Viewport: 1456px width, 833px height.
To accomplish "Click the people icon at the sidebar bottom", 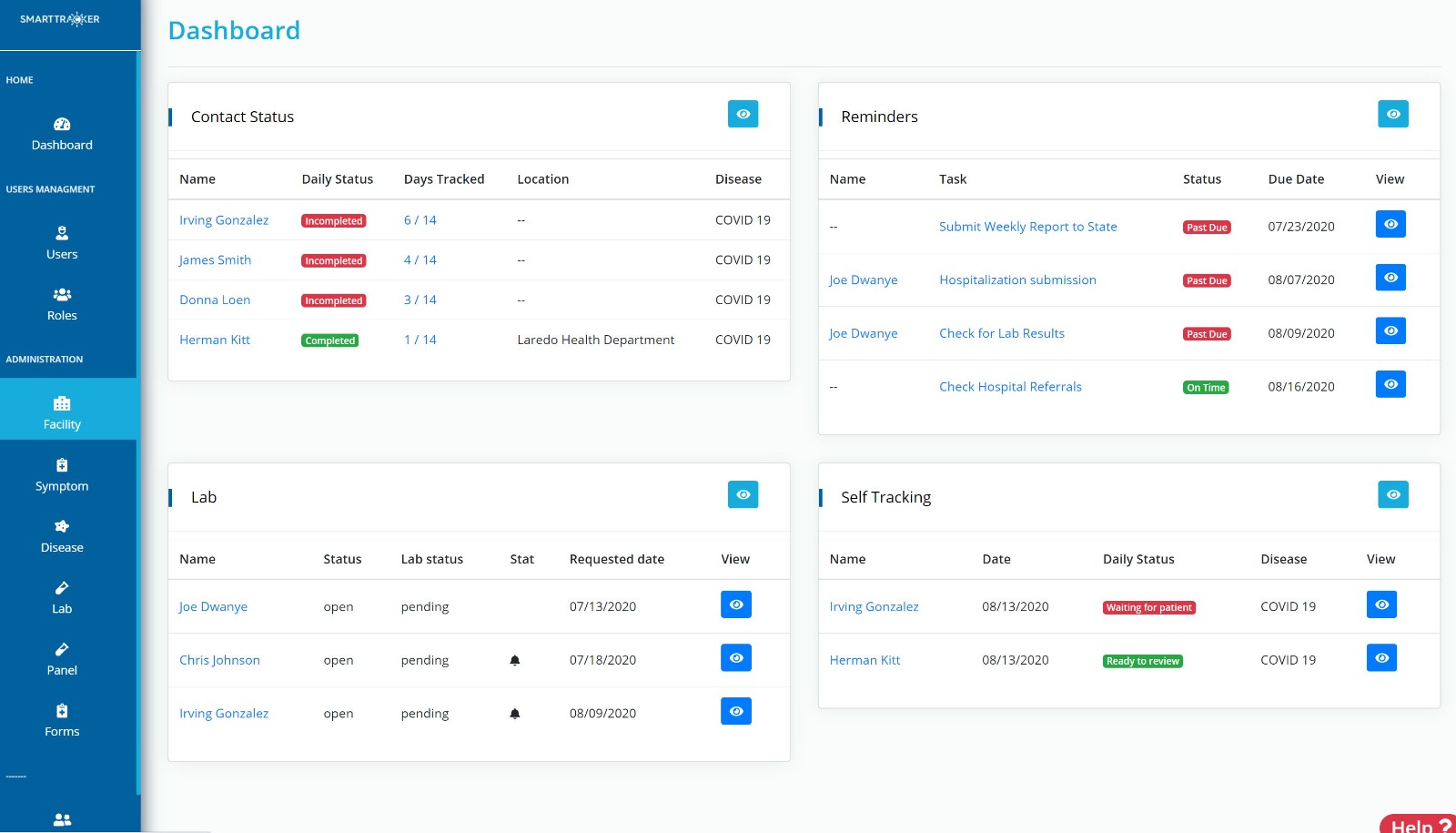I will point(61,818).
